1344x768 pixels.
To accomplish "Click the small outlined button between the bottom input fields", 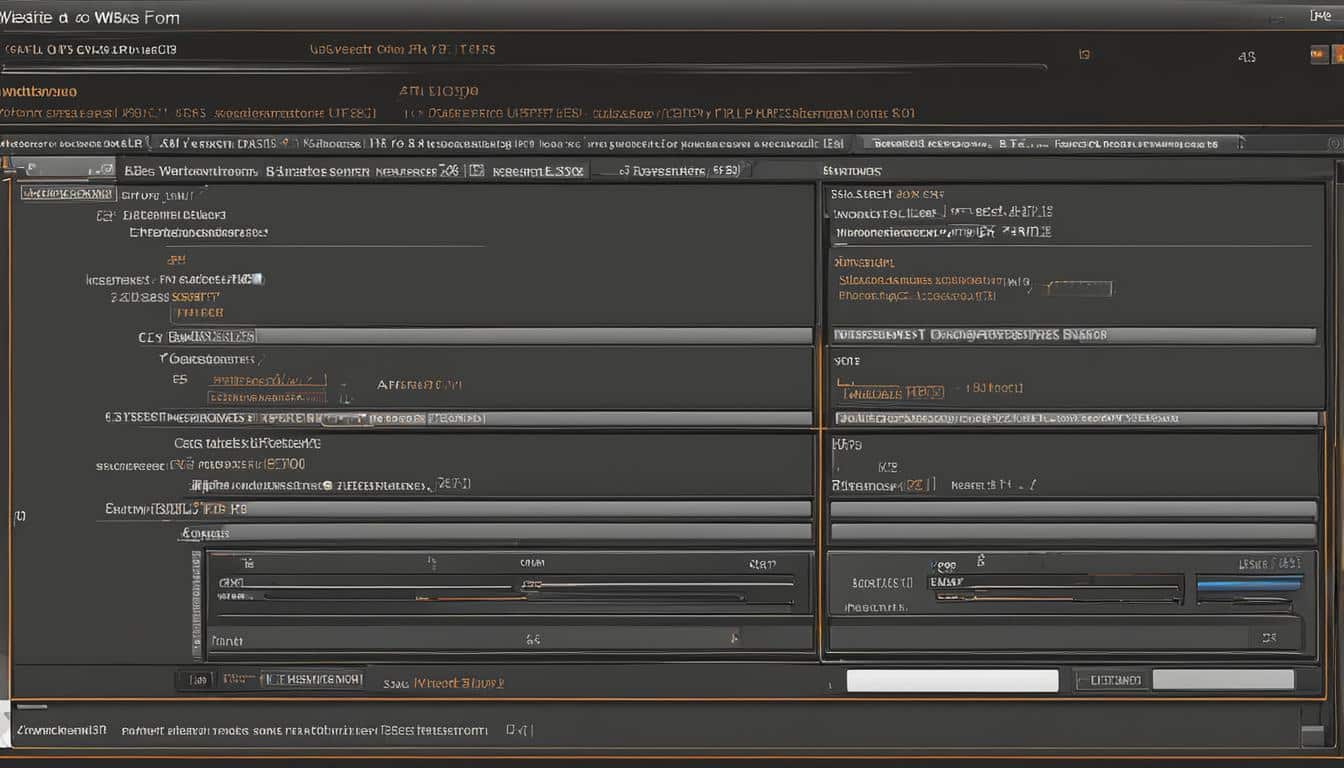I will pyautogui.click(x=1110, y=681).
